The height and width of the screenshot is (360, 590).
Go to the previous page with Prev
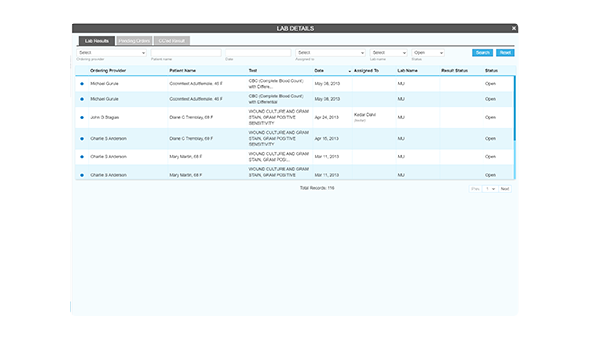[x=475, y=189]
